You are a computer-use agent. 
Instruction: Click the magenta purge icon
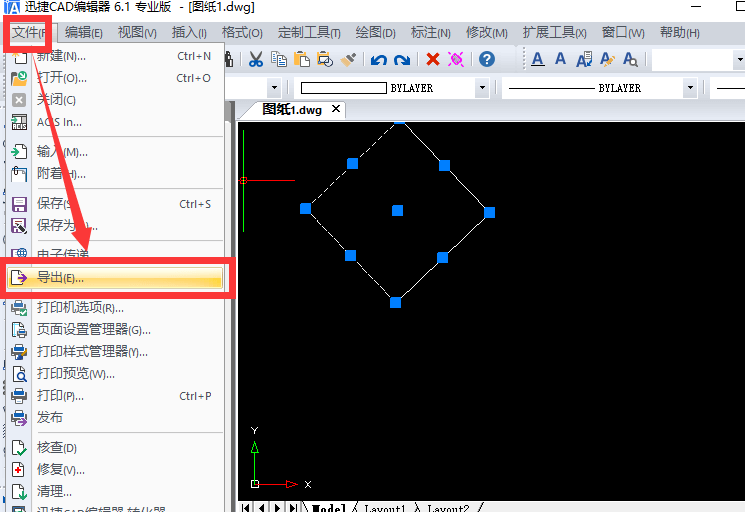coord(456,59)
